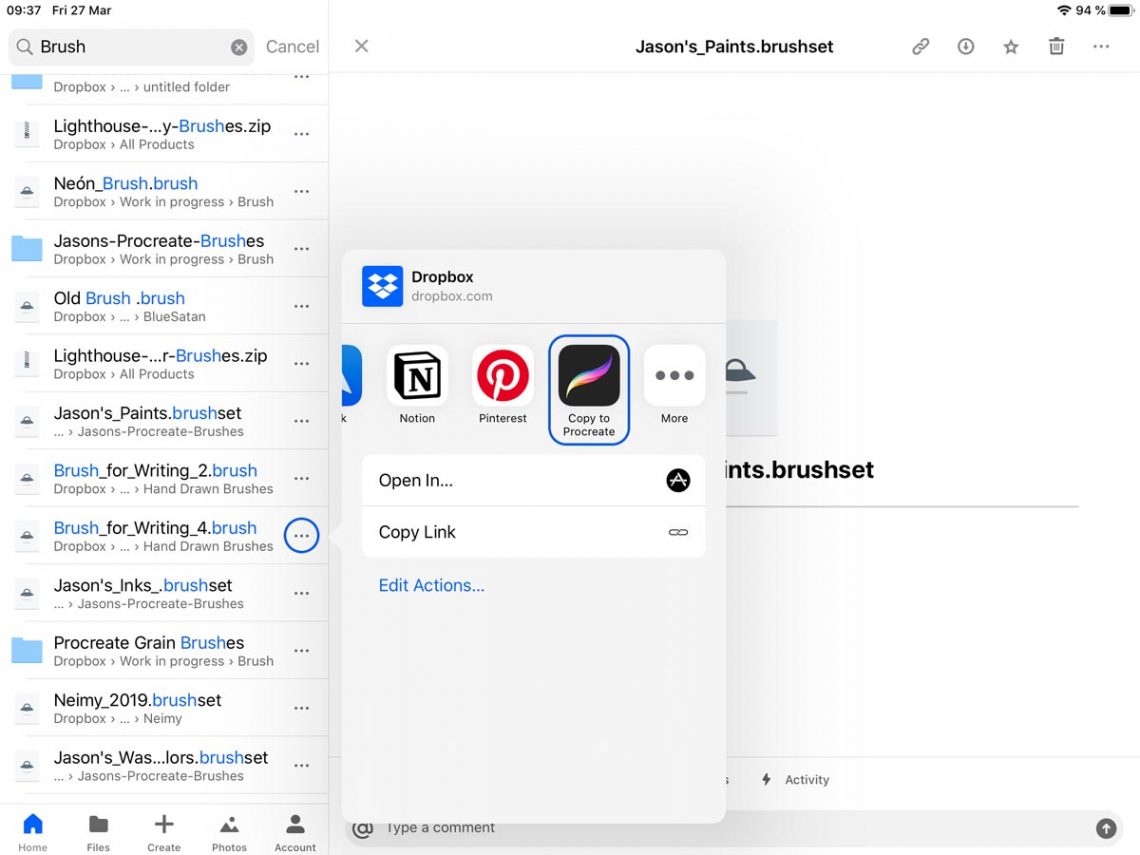The width and height of the screenshot is (1140, 855).
Task: Open options for Brush_for_Writing_4.brush
Action: click(301, 535)
